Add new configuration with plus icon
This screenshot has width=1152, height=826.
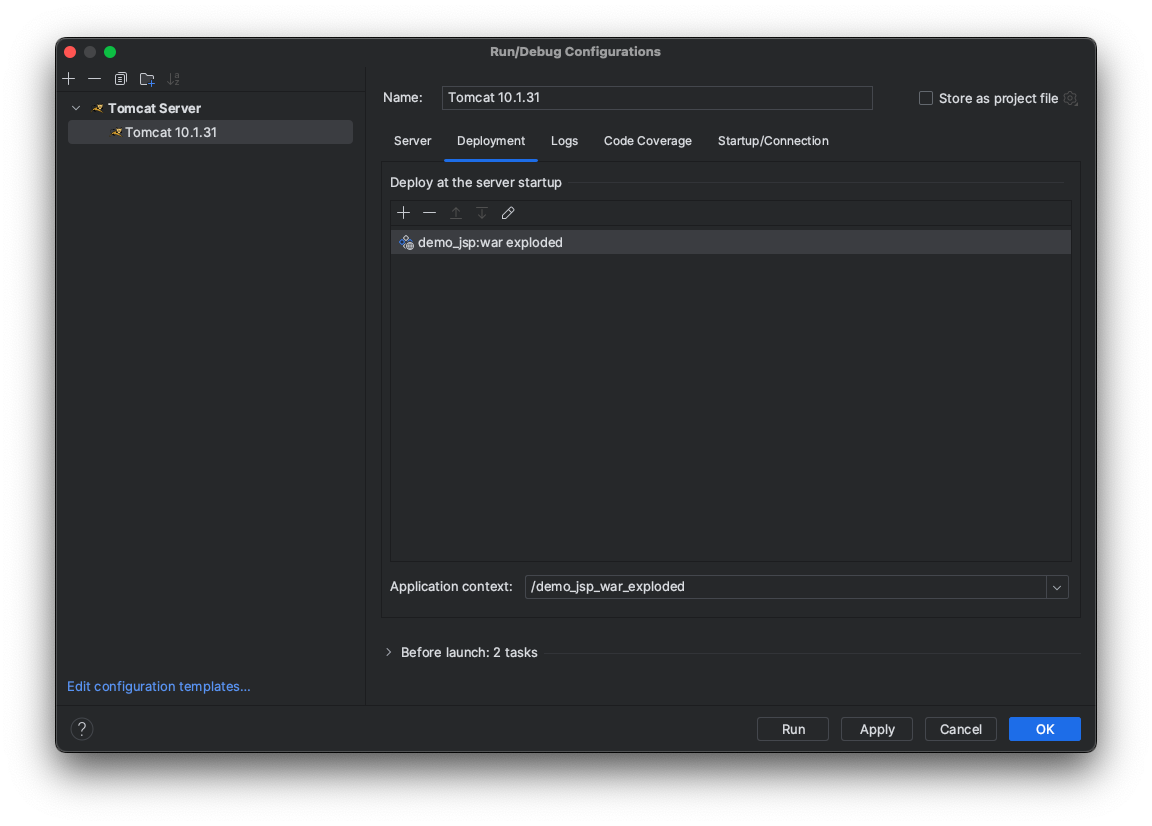69,79
